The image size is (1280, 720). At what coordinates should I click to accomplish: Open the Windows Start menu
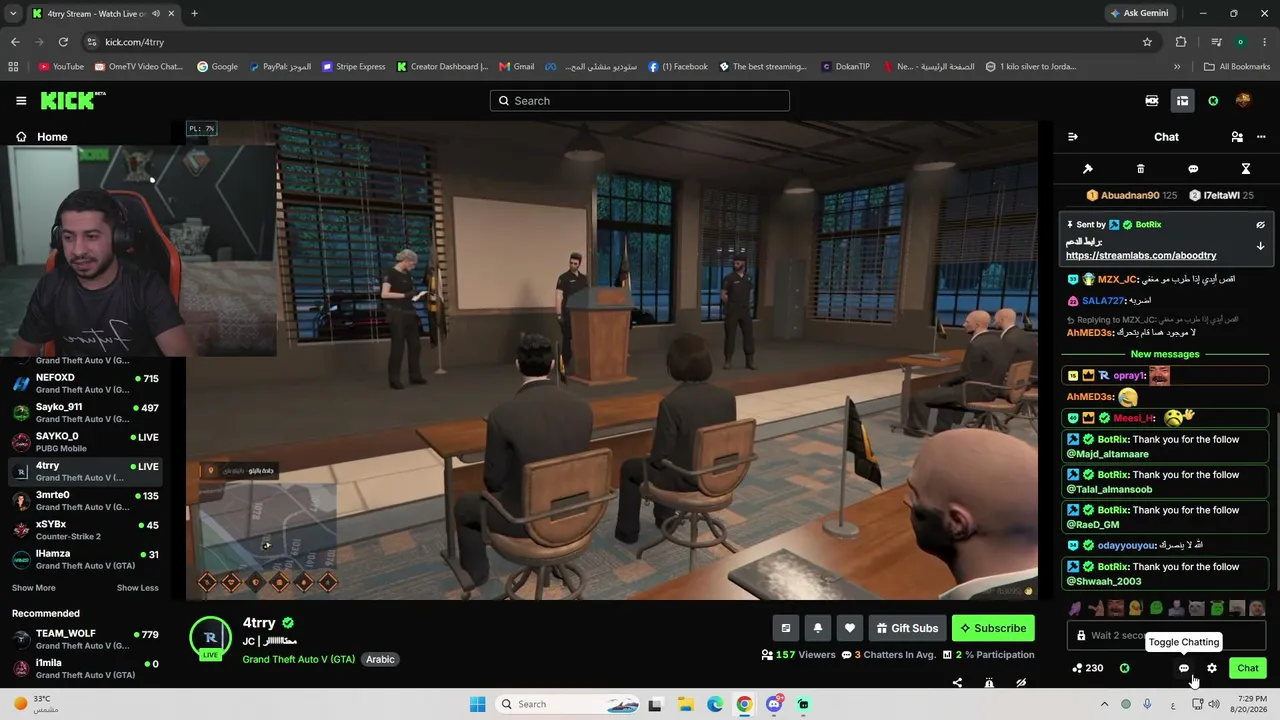(478, 704)
